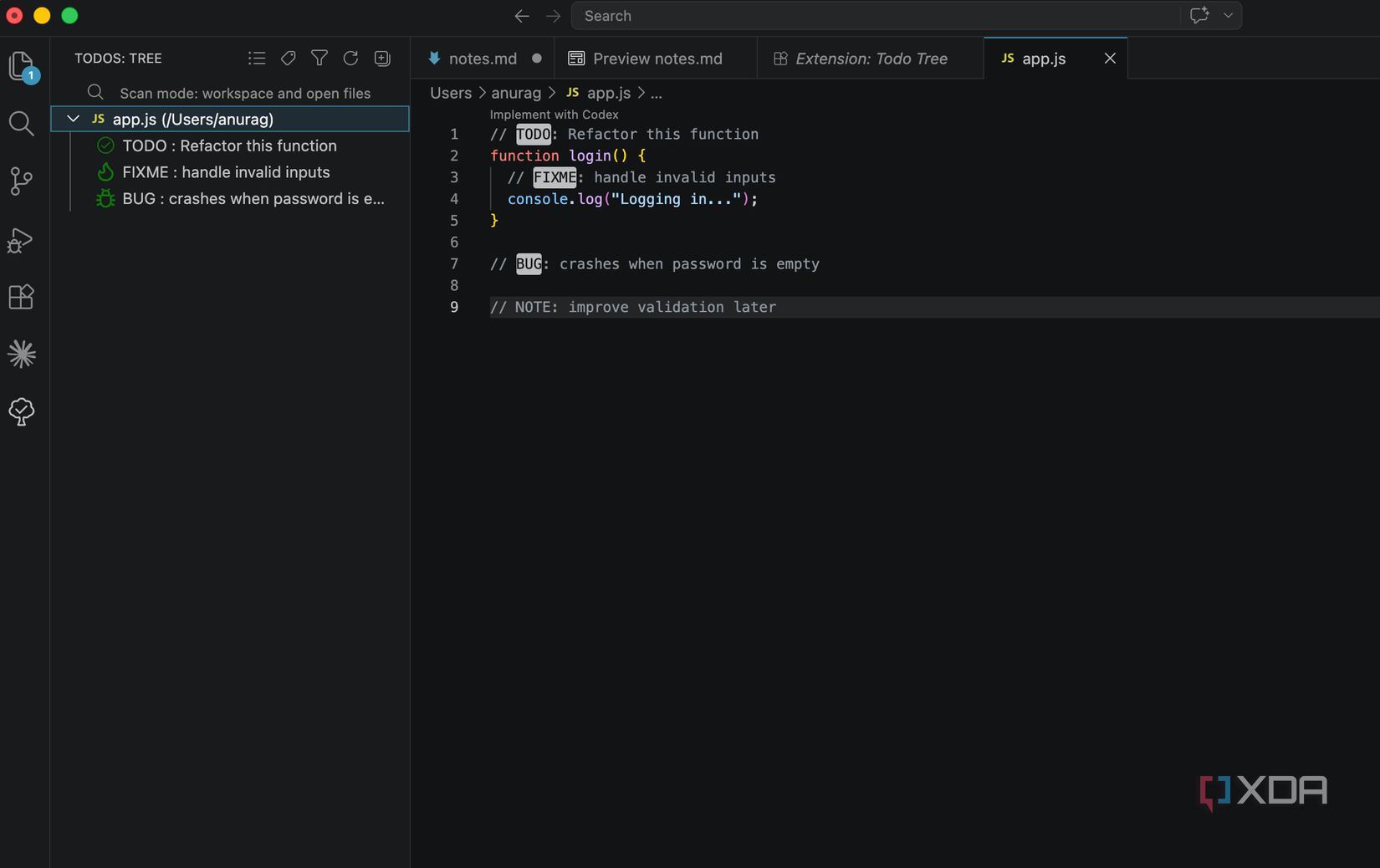Open the Run and Debug view
Viewport: 1380px width, 868px height.
coord(21,241)
